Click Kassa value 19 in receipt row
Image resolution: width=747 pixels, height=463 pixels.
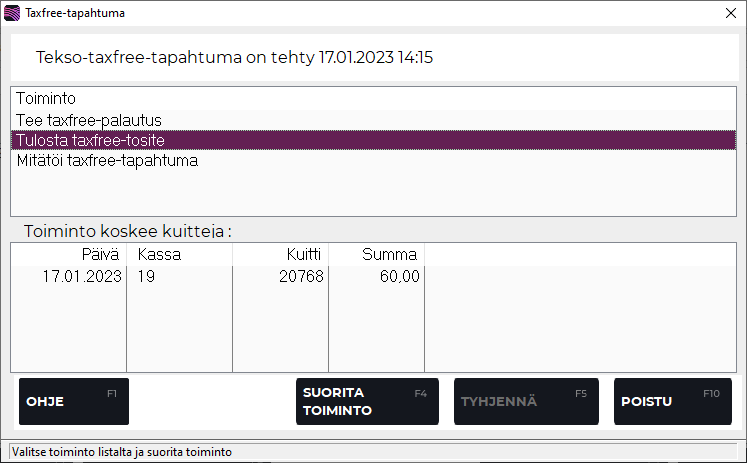coord(146,275)
